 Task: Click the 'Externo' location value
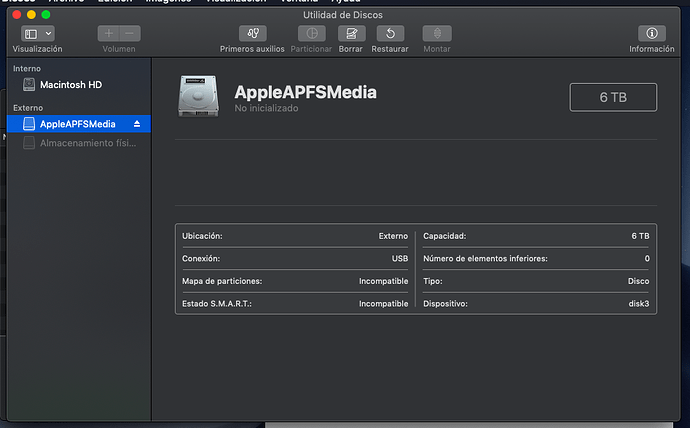point(393,236)
